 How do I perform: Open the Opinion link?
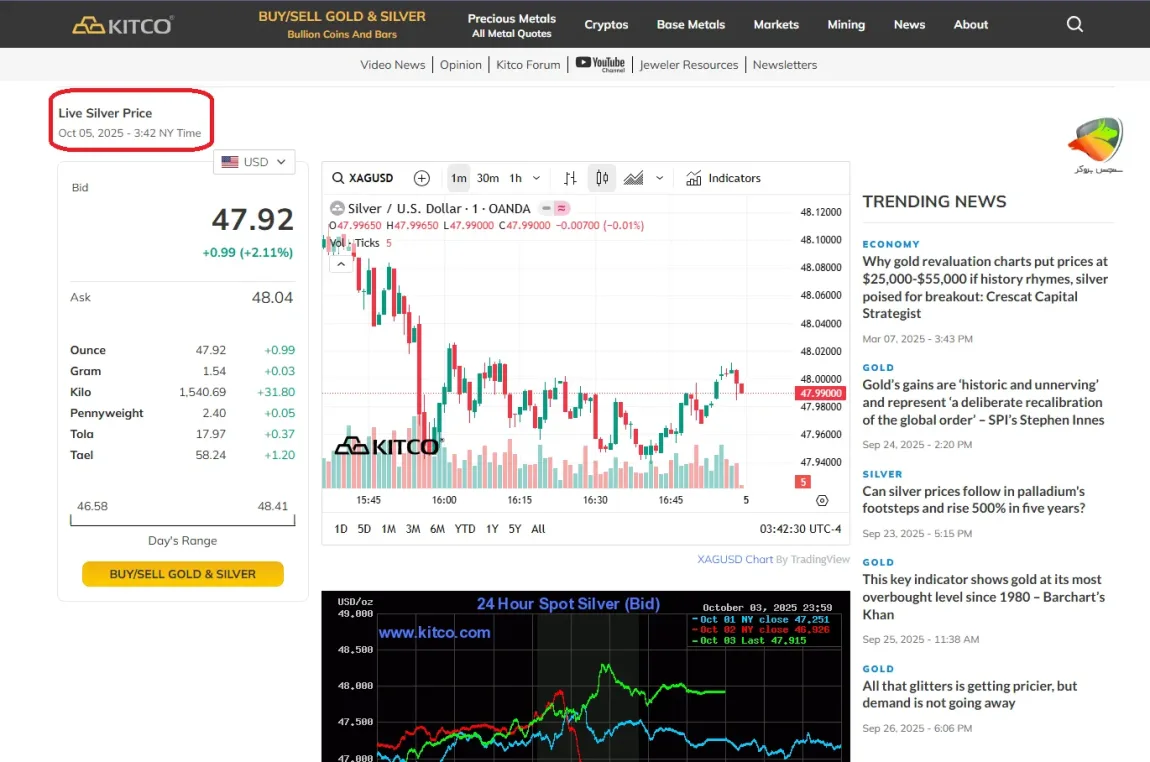[461, 65]
